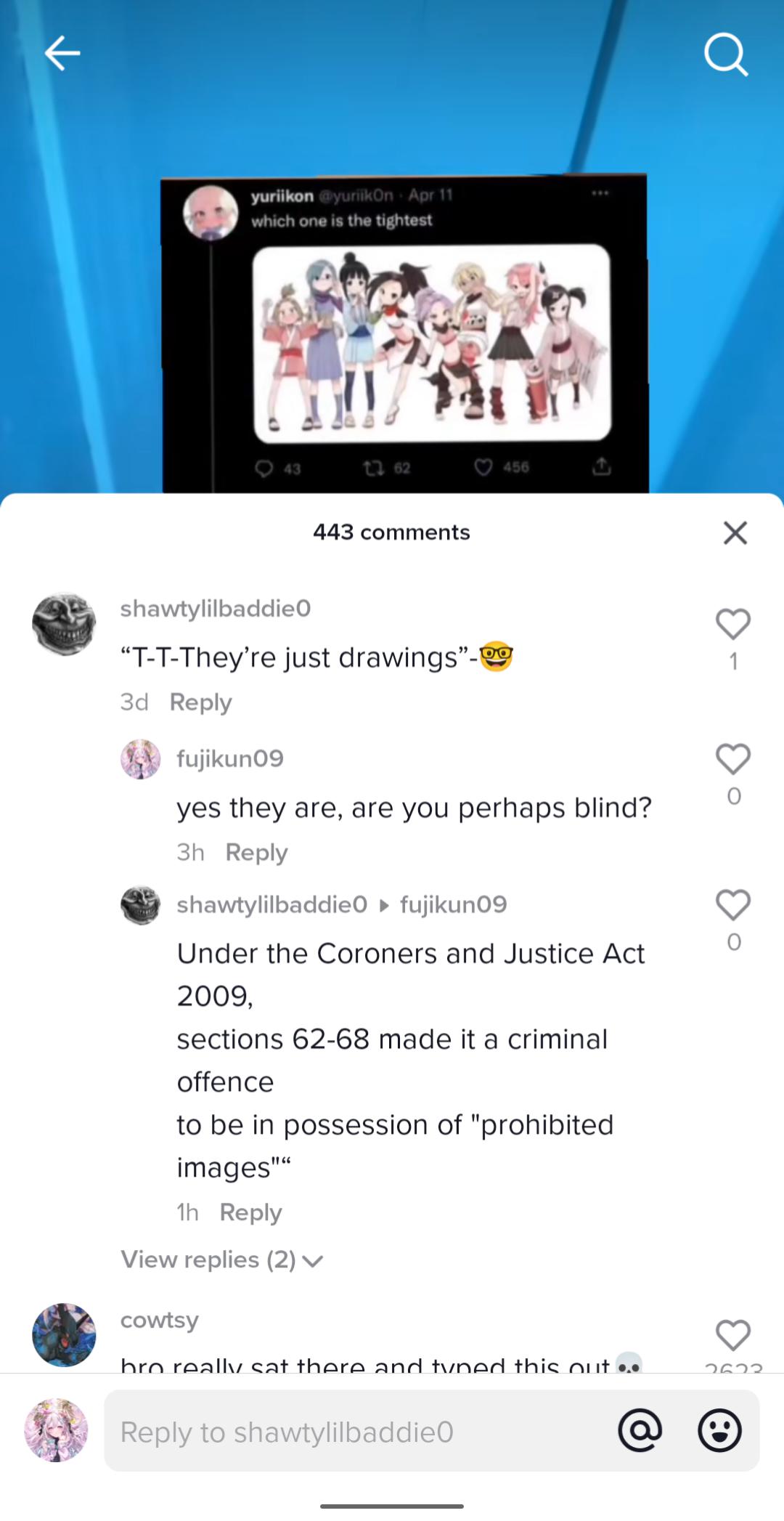Open the mention @ icon in the reply box
Viewport: 784px width, 1521px height.
point(640,1430)
